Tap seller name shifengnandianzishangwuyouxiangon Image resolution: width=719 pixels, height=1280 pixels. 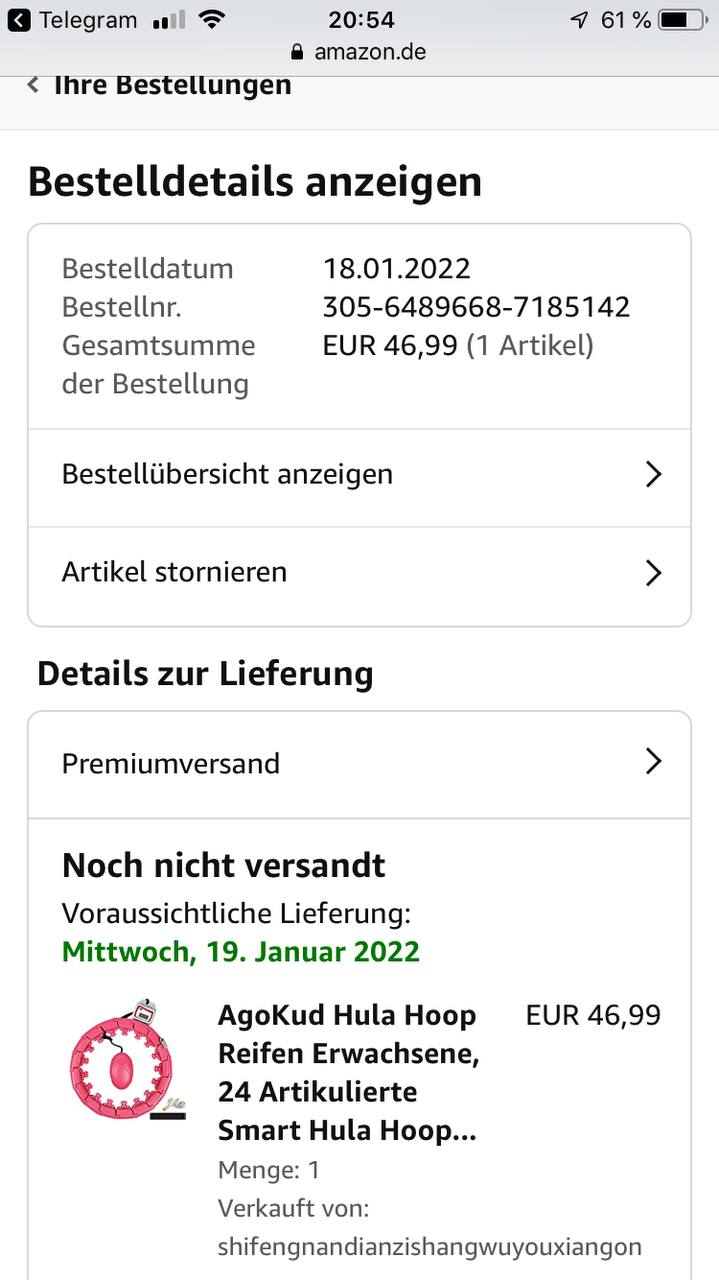point(429,1247)
